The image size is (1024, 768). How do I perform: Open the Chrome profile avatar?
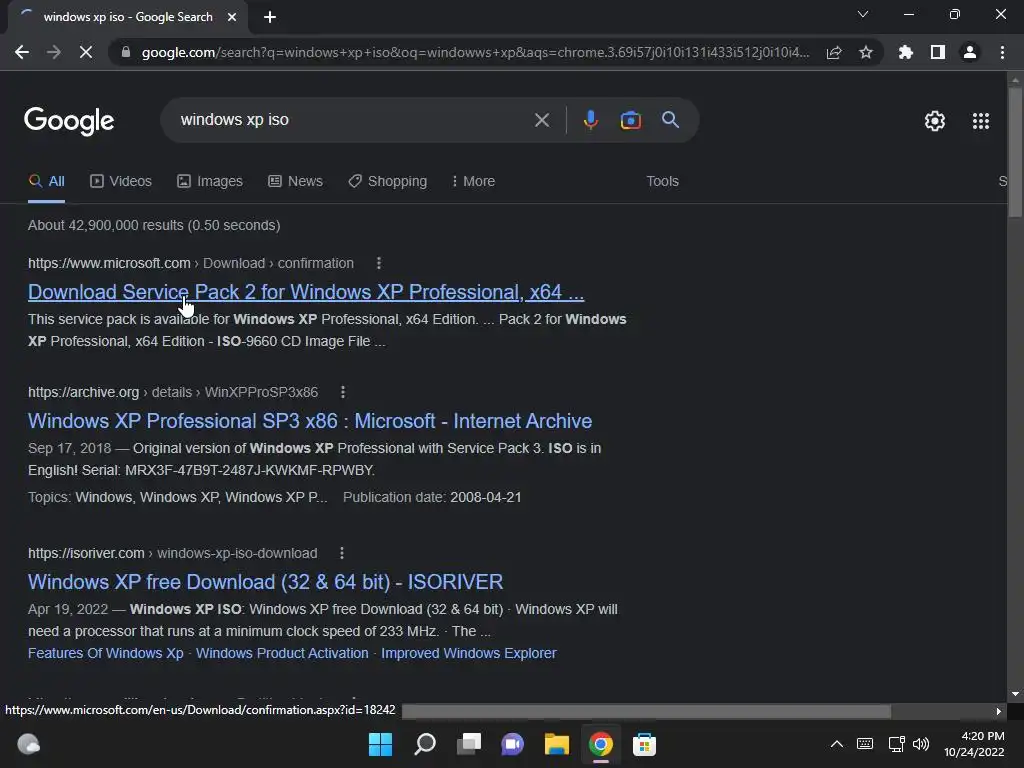click(x=970, y=52)
